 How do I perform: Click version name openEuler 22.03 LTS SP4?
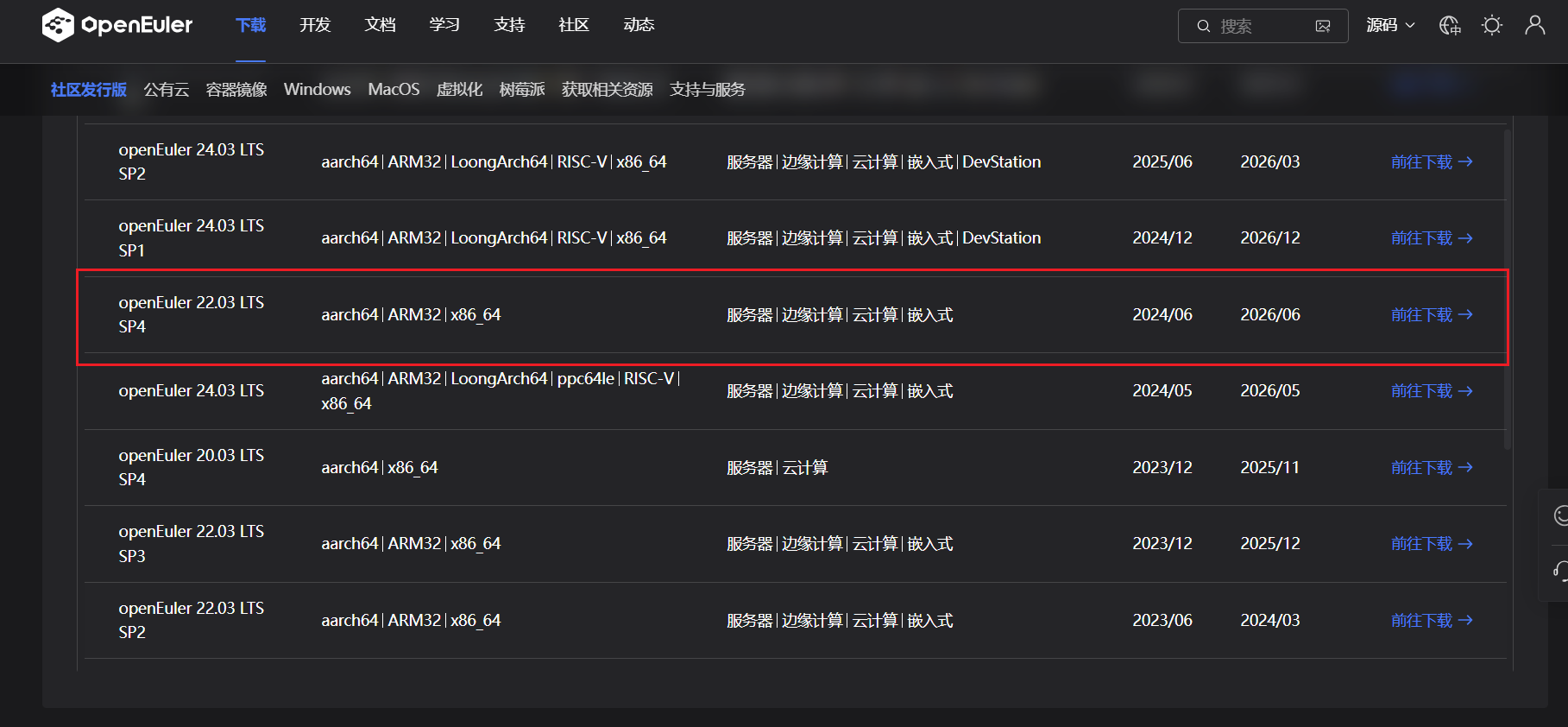click(x=192, y=314)
